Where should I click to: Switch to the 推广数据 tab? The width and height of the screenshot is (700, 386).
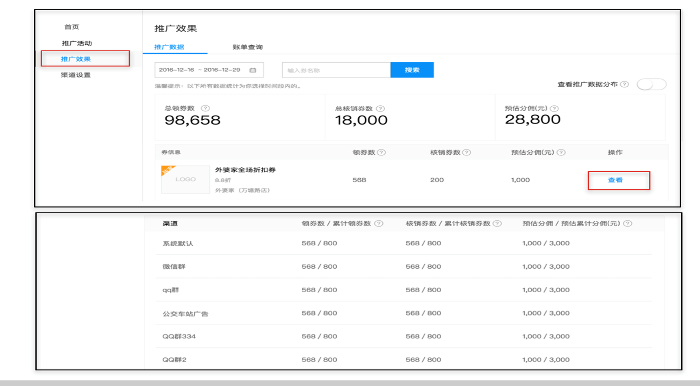(169, 47)
